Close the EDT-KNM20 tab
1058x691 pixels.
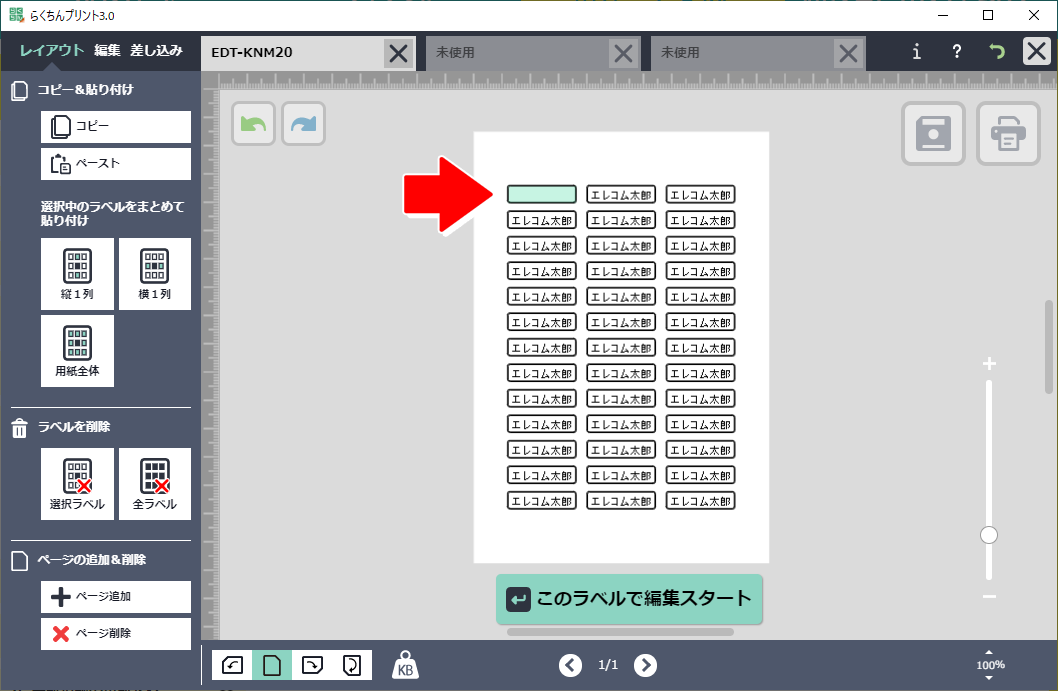(x=398, y=53)
